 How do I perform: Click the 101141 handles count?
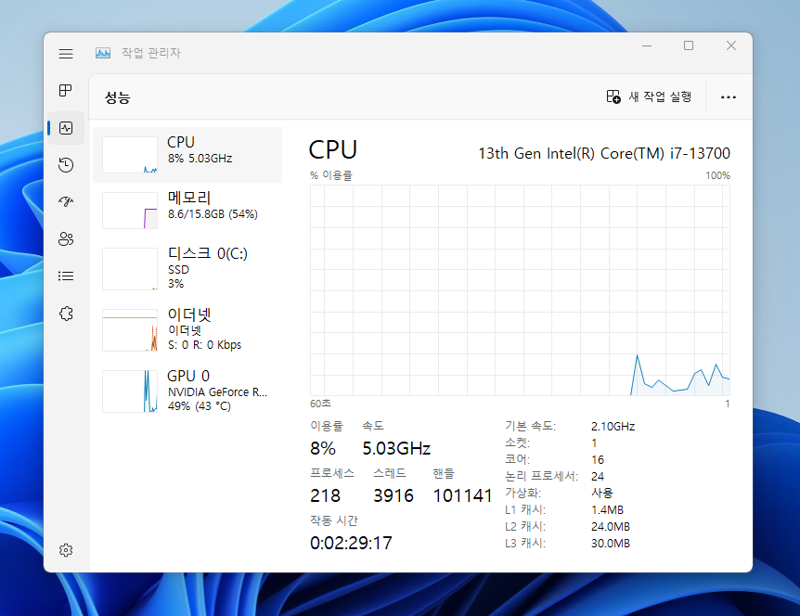coord(462,496)
